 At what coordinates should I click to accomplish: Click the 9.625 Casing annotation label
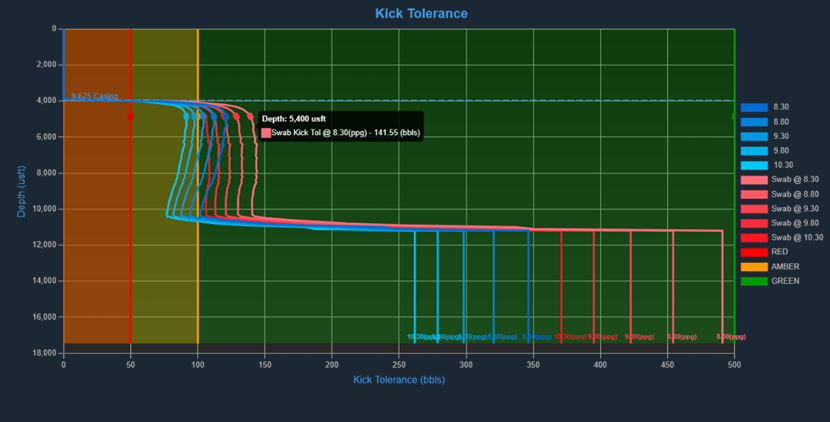94,96
